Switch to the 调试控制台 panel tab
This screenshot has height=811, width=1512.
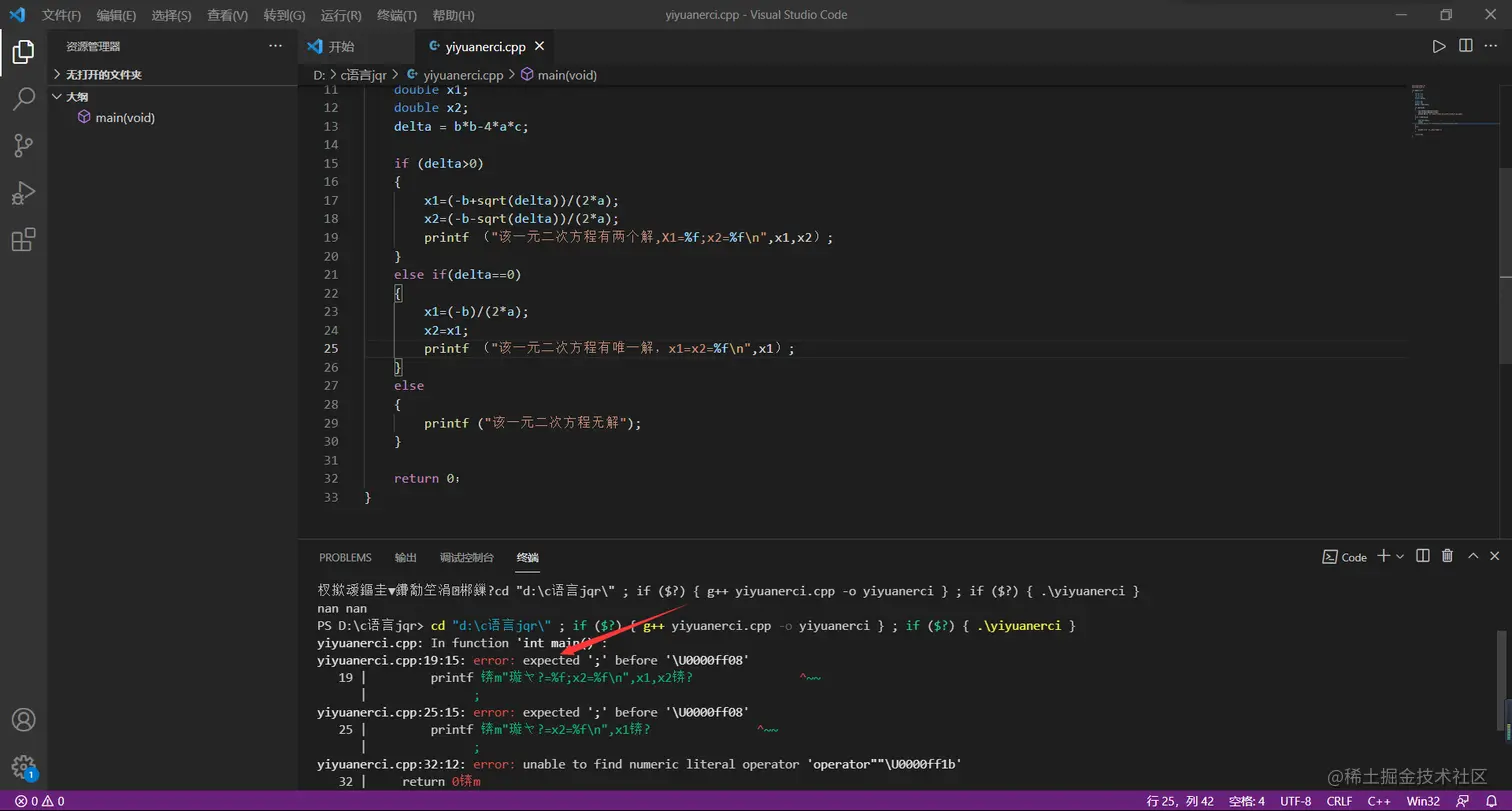467,557
